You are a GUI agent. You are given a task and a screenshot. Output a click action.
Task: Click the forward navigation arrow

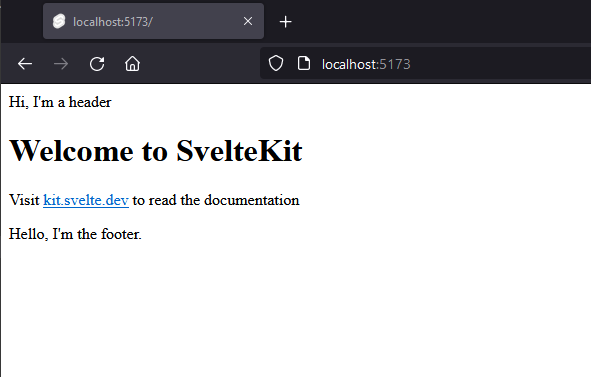pos(61,64)
